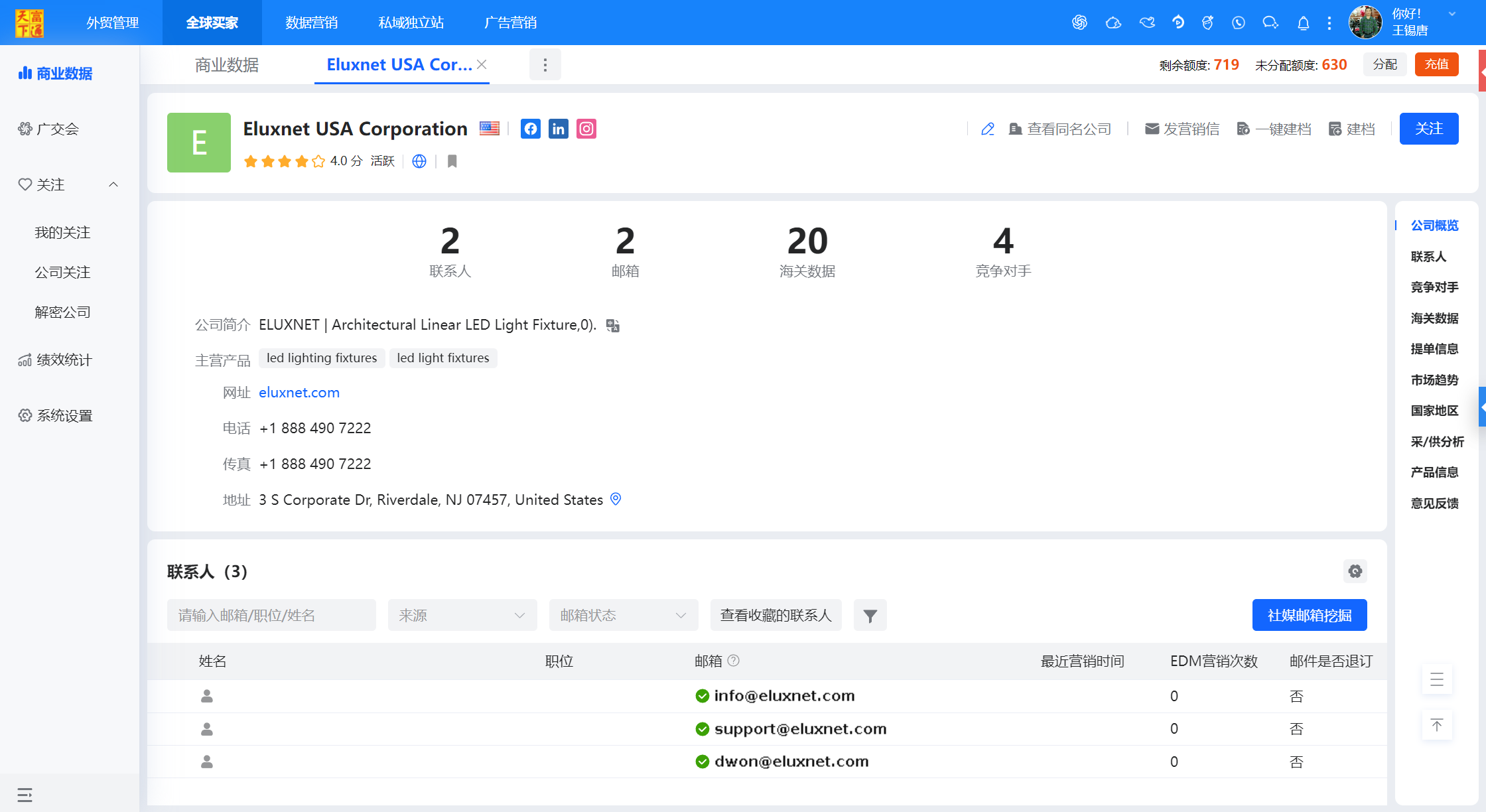
Task: Open the top bar vertical dots menu
Action: [x=1329, y=23]
